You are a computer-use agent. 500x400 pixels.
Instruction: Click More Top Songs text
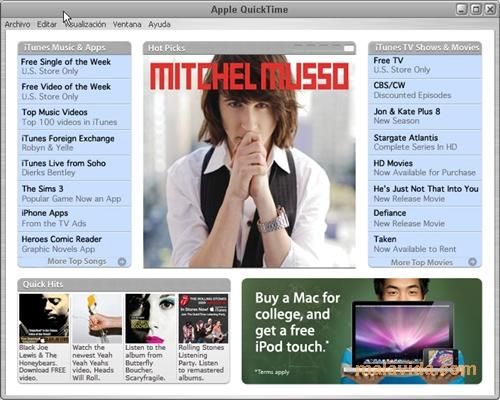tap(77, 261)
